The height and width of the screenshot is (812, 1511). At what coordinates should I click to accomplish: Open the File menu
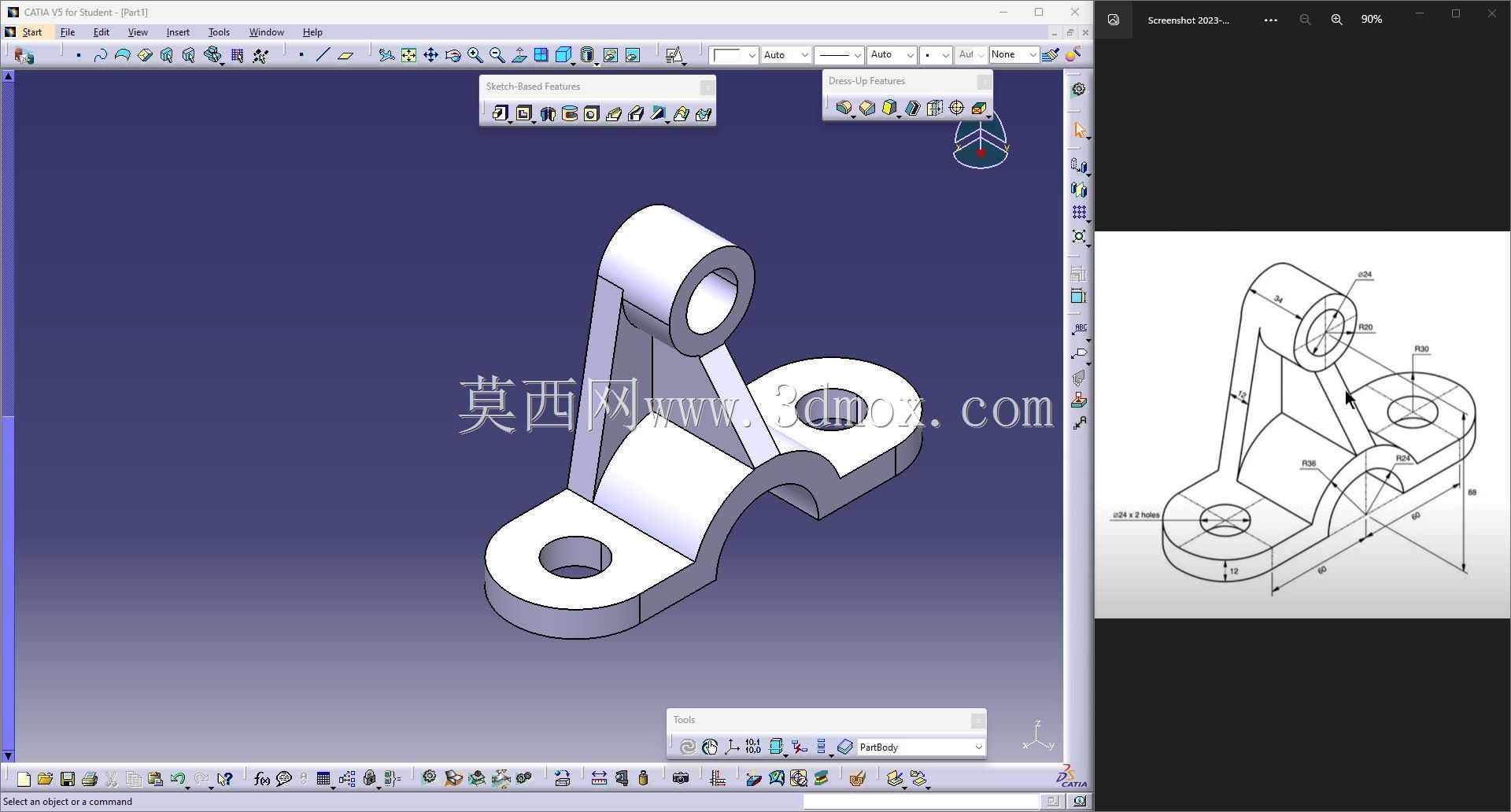coord(68,32)
